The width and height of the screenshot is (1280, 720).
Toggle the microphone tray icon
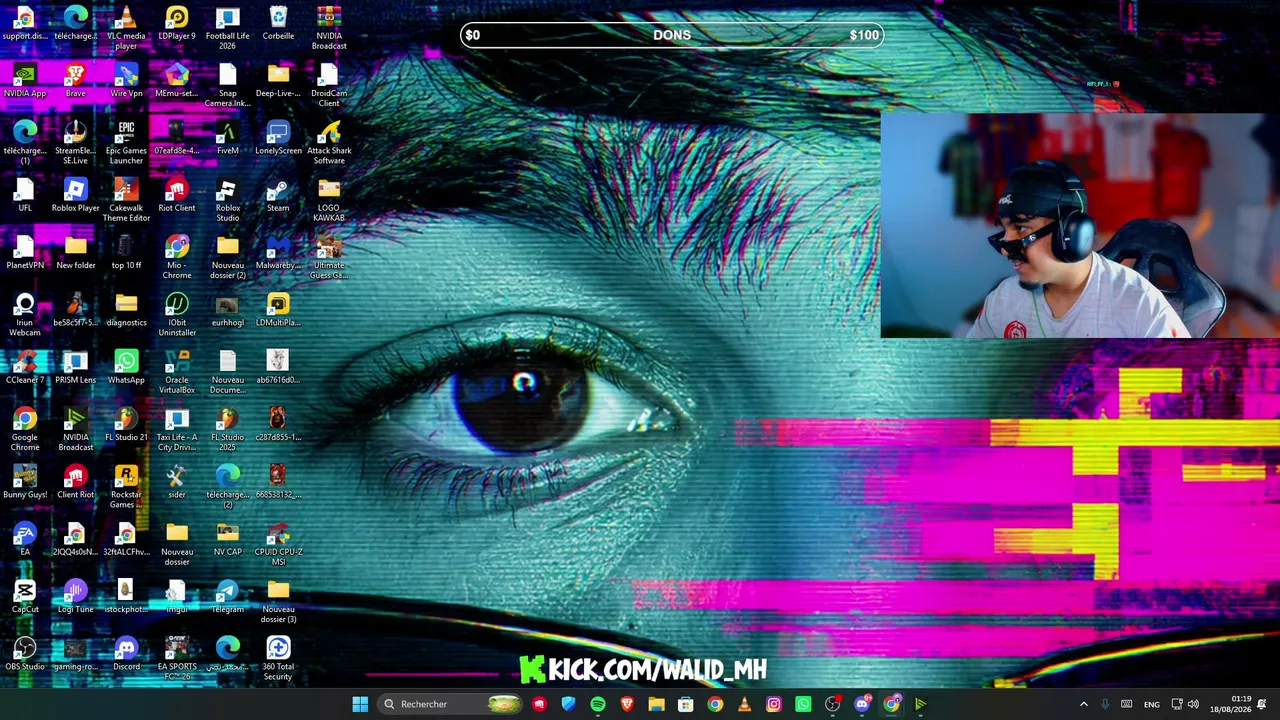click(x=1105, y=704)
